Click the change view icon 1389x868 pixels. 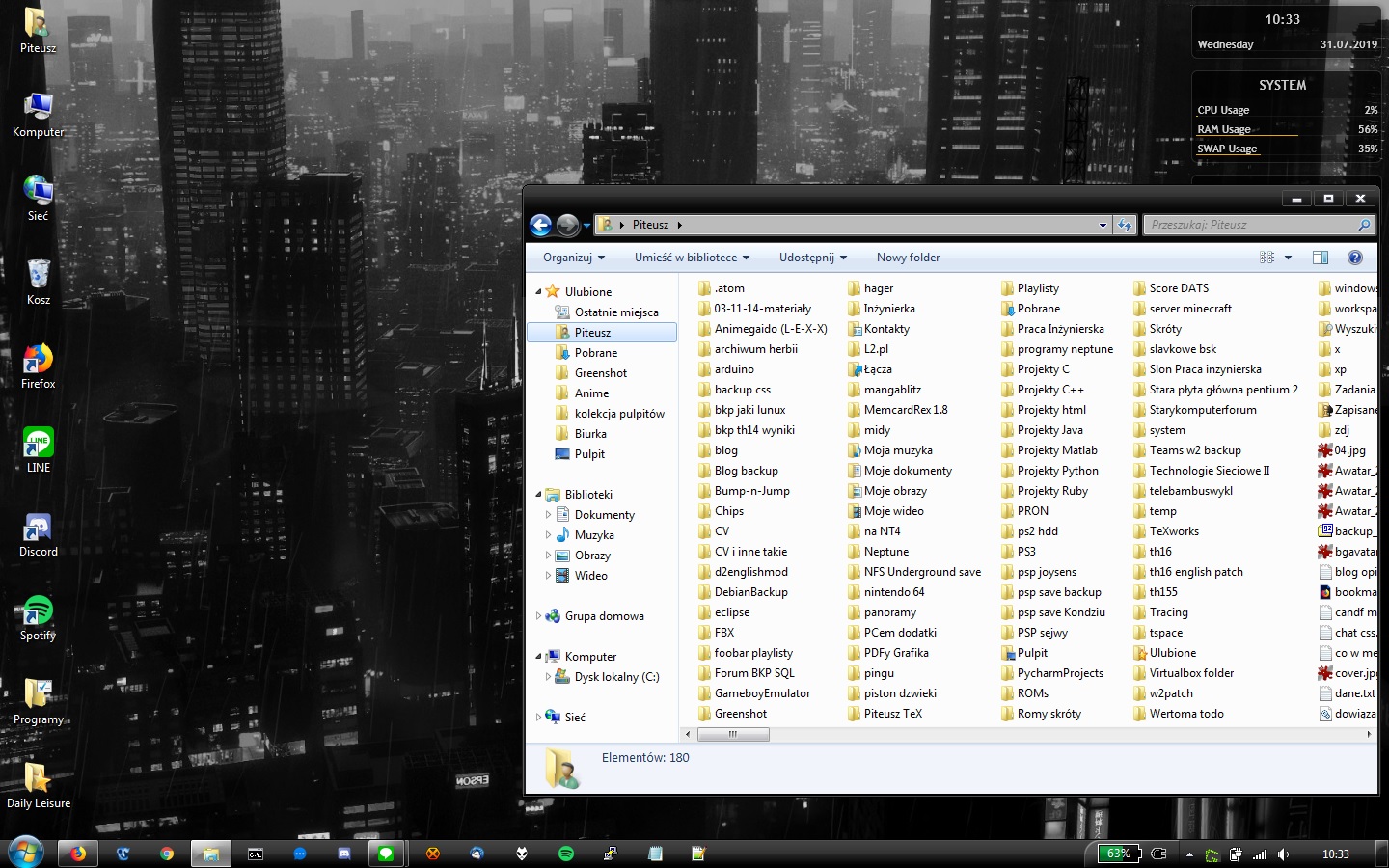1266,258
